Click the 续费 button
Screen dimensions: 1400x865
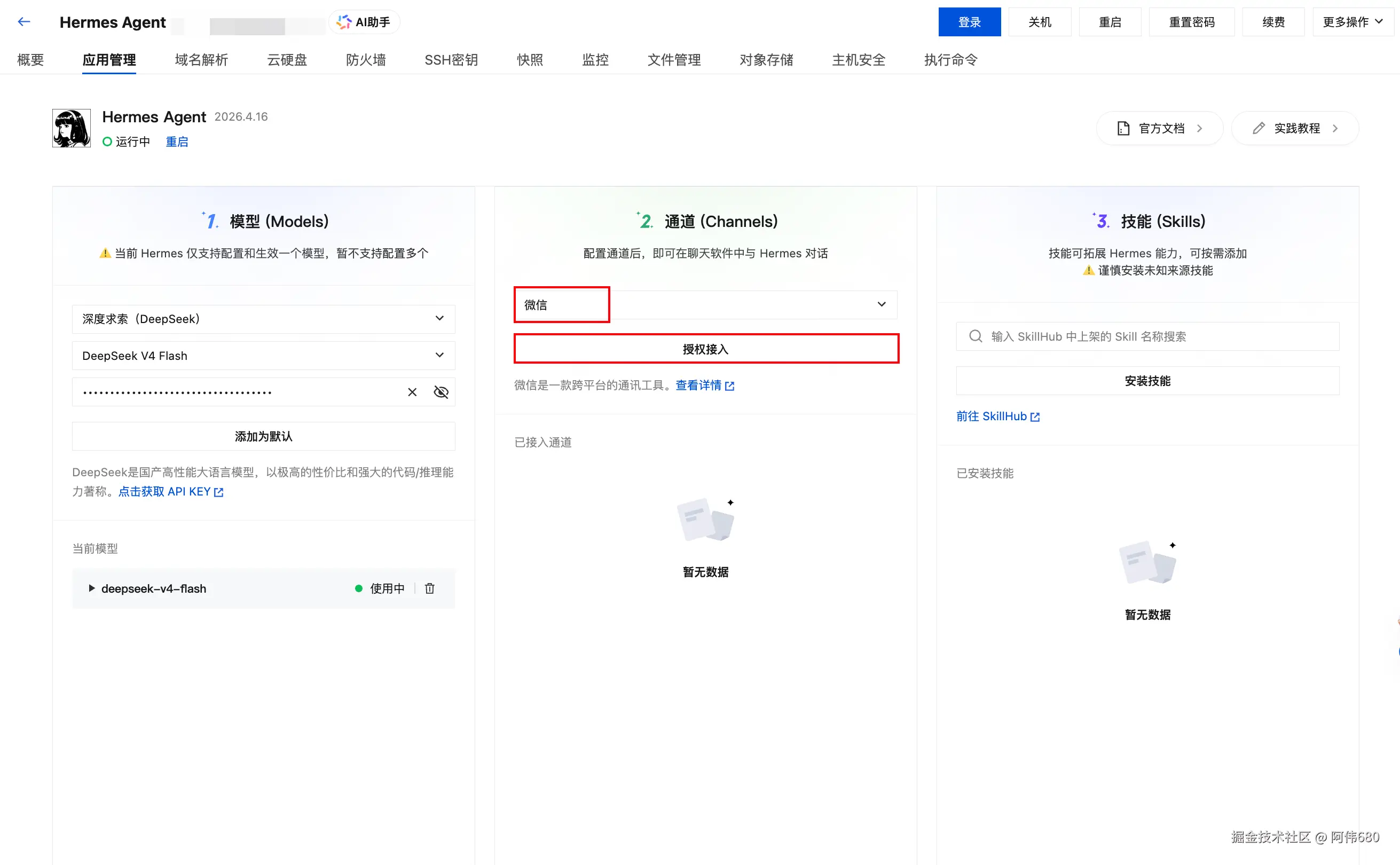click(1273, 22)
